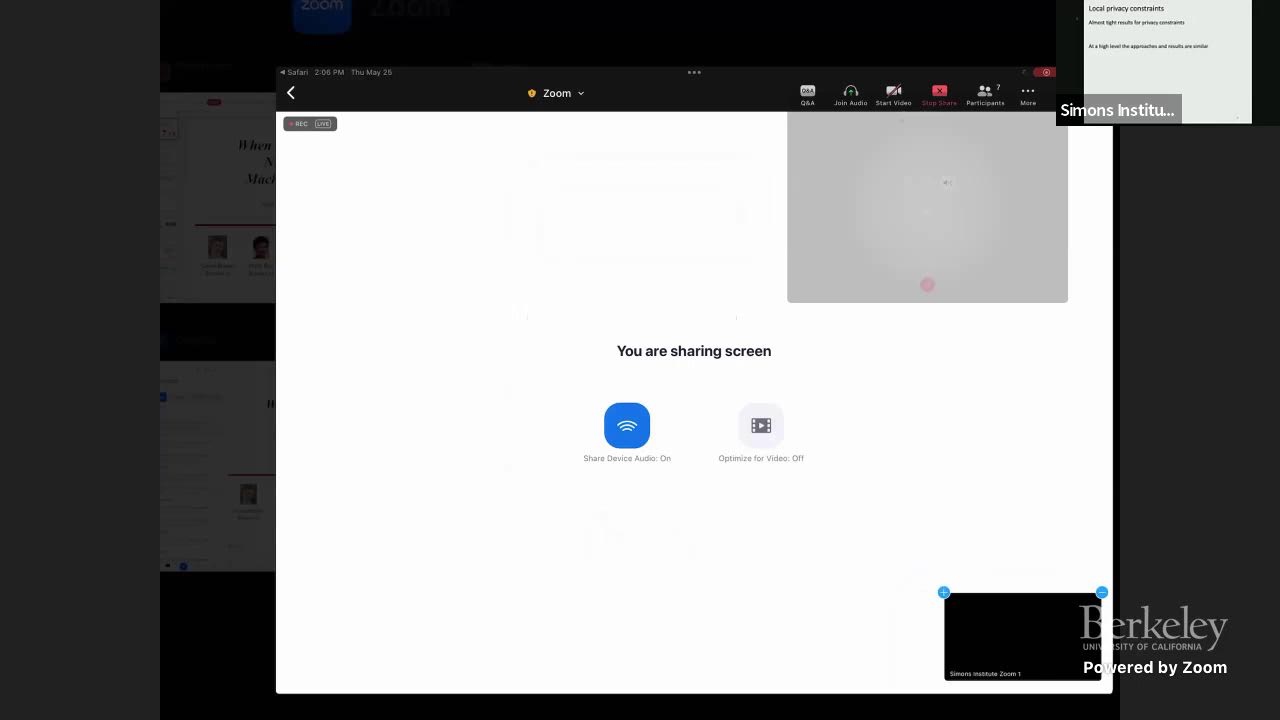
Task: Start the video camera
Action: click(893, 95)
